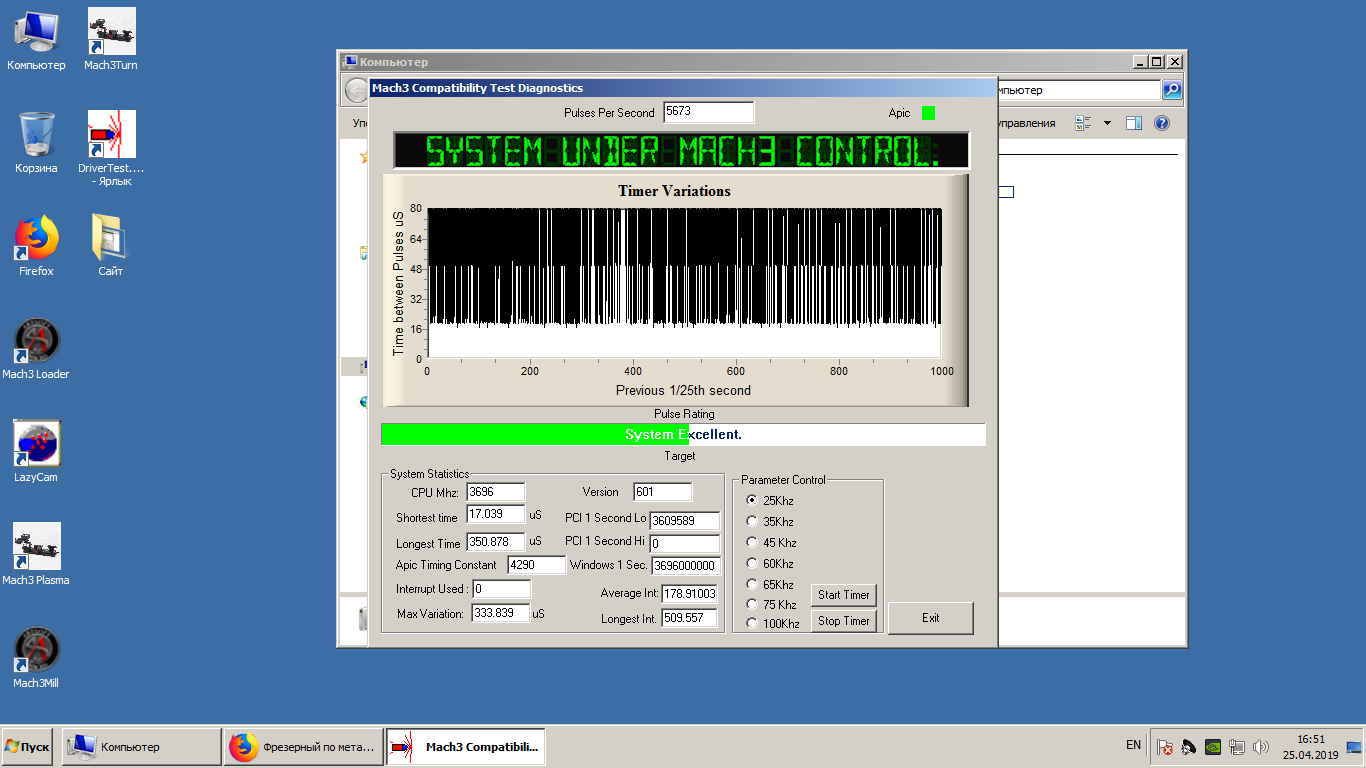Click the Back arrow in Компьютер window

point(355,90)
